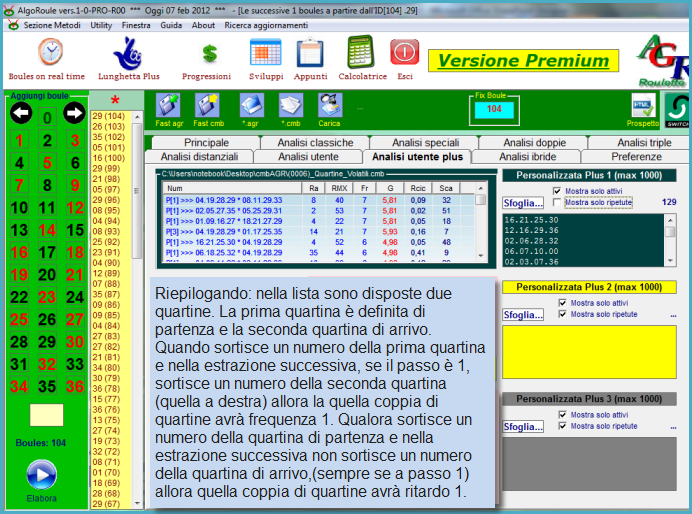
Task: Click the Switch icon
Action: (x=678, y=110)
